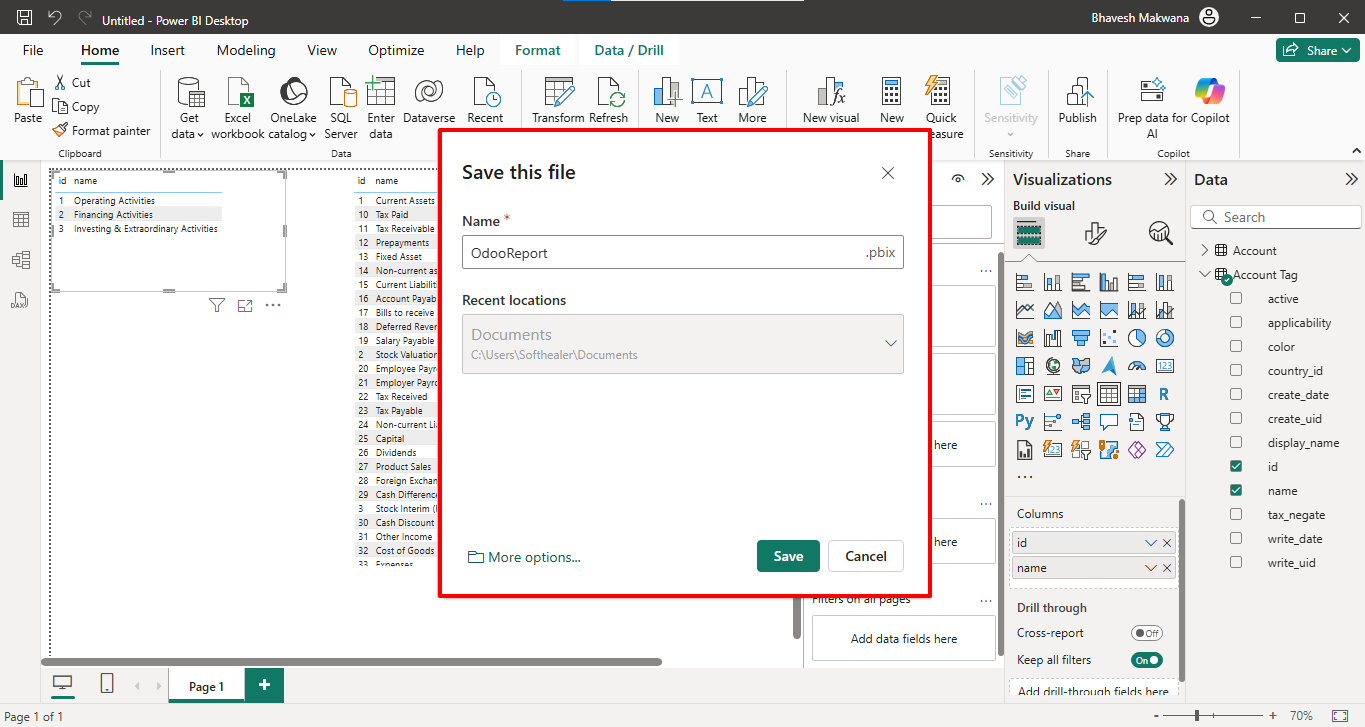Select the Page 1 tab
The width and height of the screenshot is (1365, 727).
[x=207, y=686]
